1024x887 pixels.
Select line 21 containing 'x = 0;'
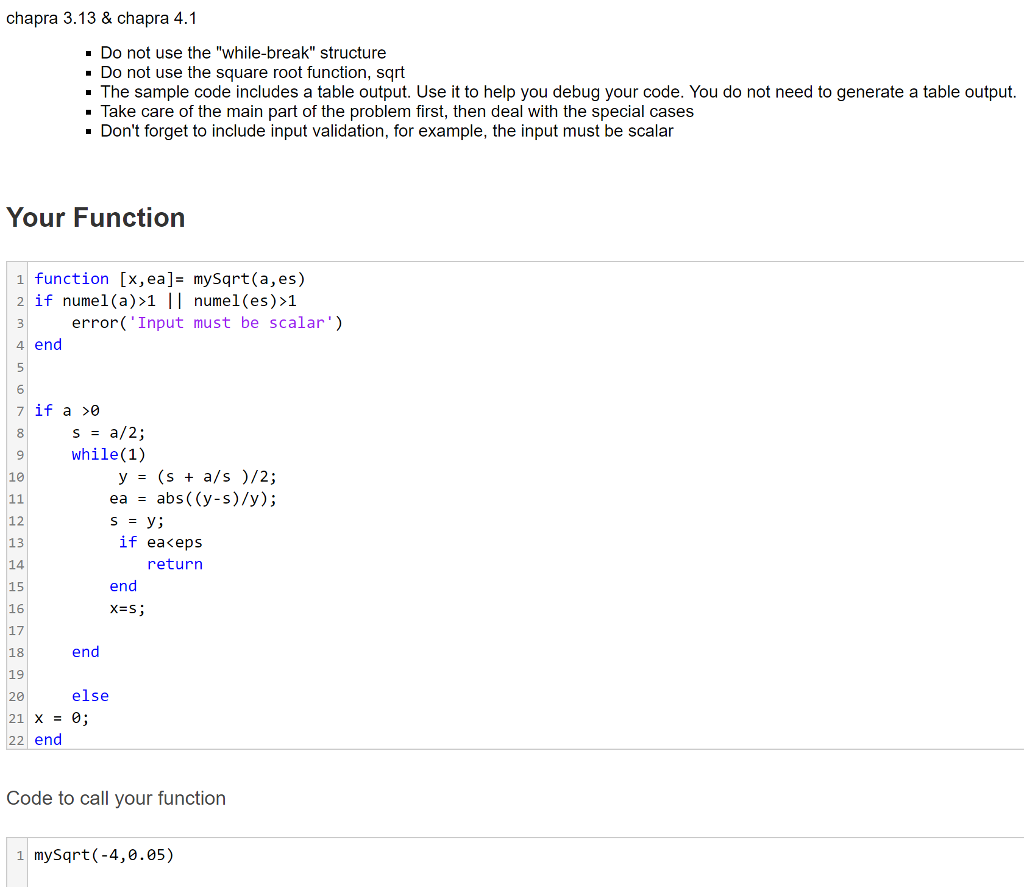click(60, 717)
